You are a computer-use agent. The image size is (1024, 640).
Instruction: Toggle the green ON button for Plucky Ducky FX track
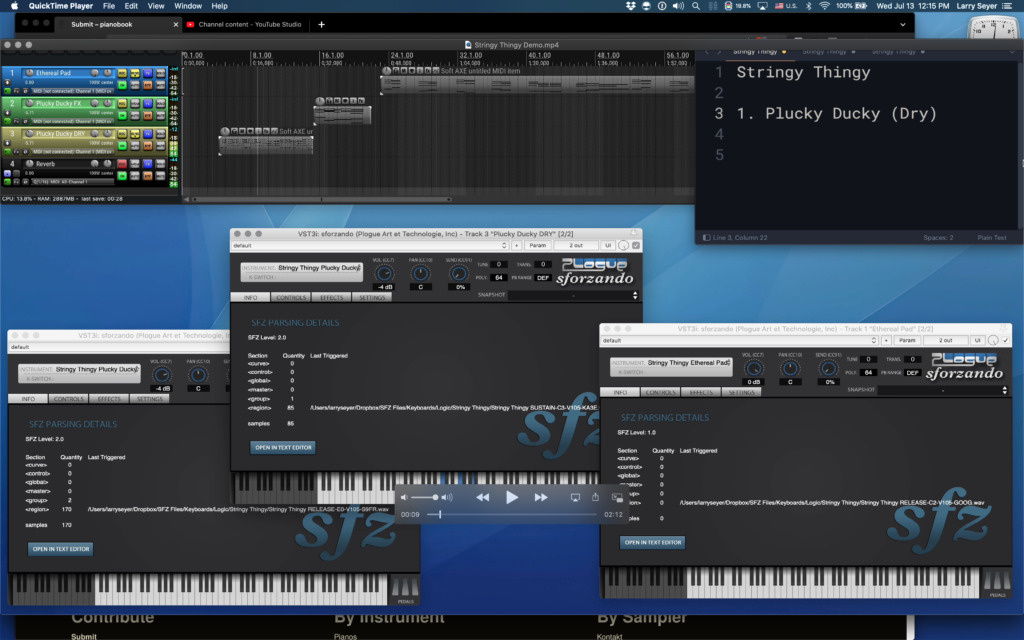click(x=122, y=116)
